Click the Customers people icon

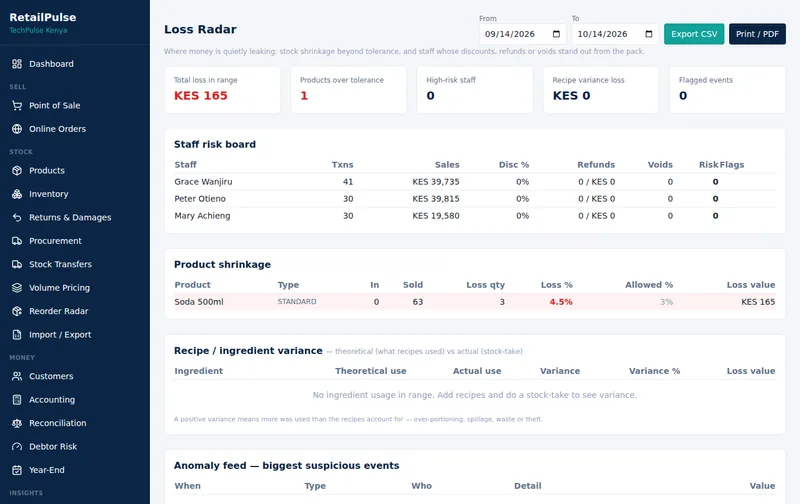click(17, 376)
